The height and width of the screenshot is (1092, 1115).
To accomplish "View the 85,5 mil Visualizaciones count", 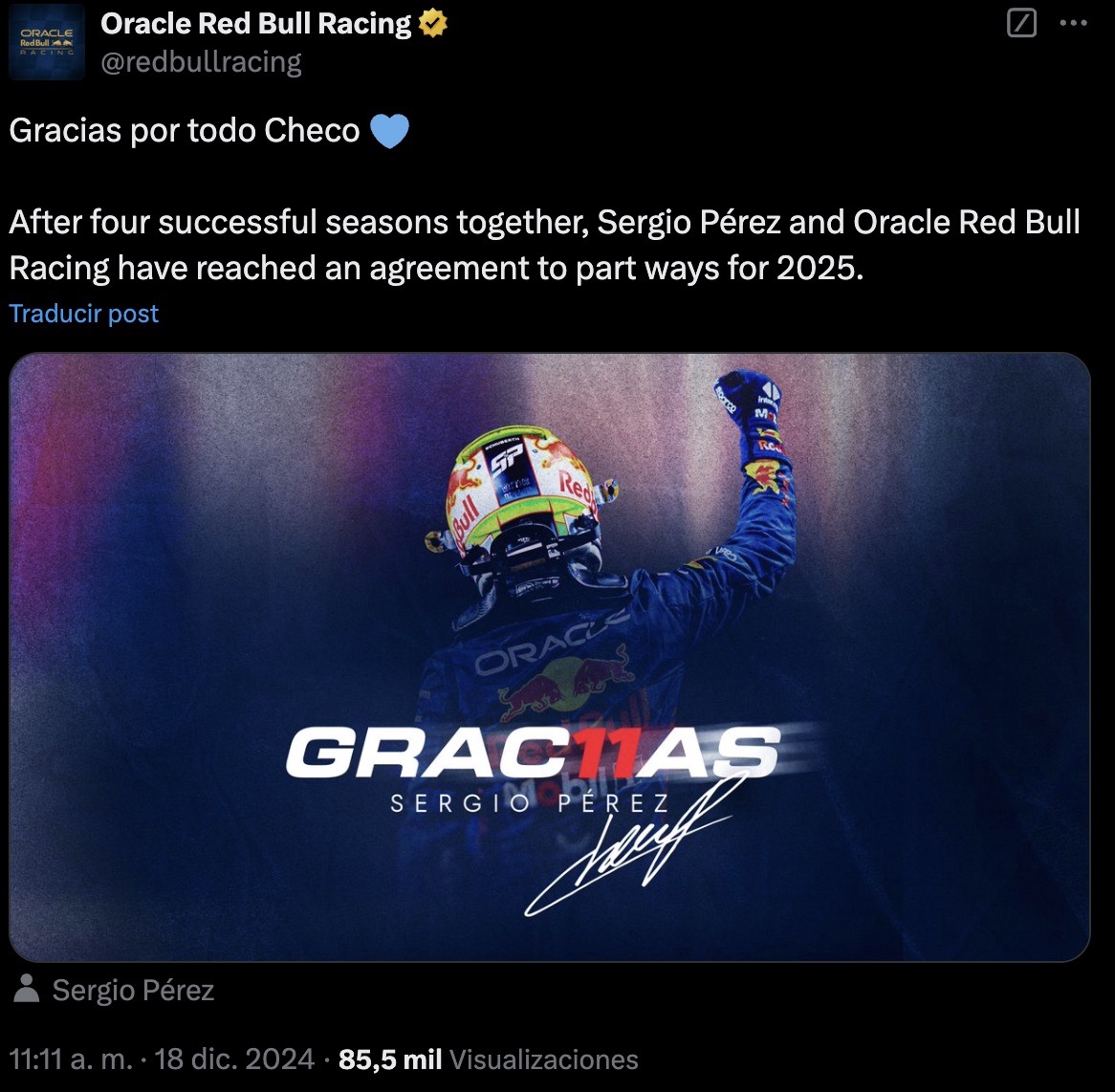I will (x=488, y=1059).
